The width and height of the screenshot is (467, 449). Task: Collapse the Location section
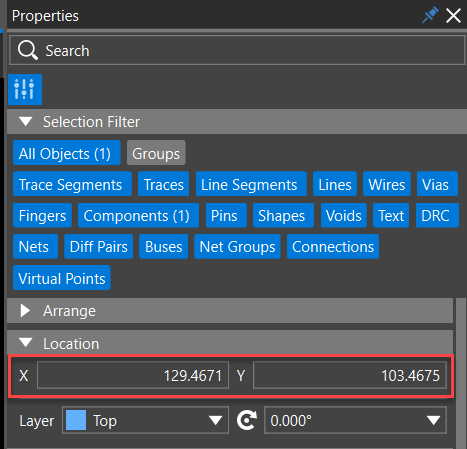click(x=26, y=343)
